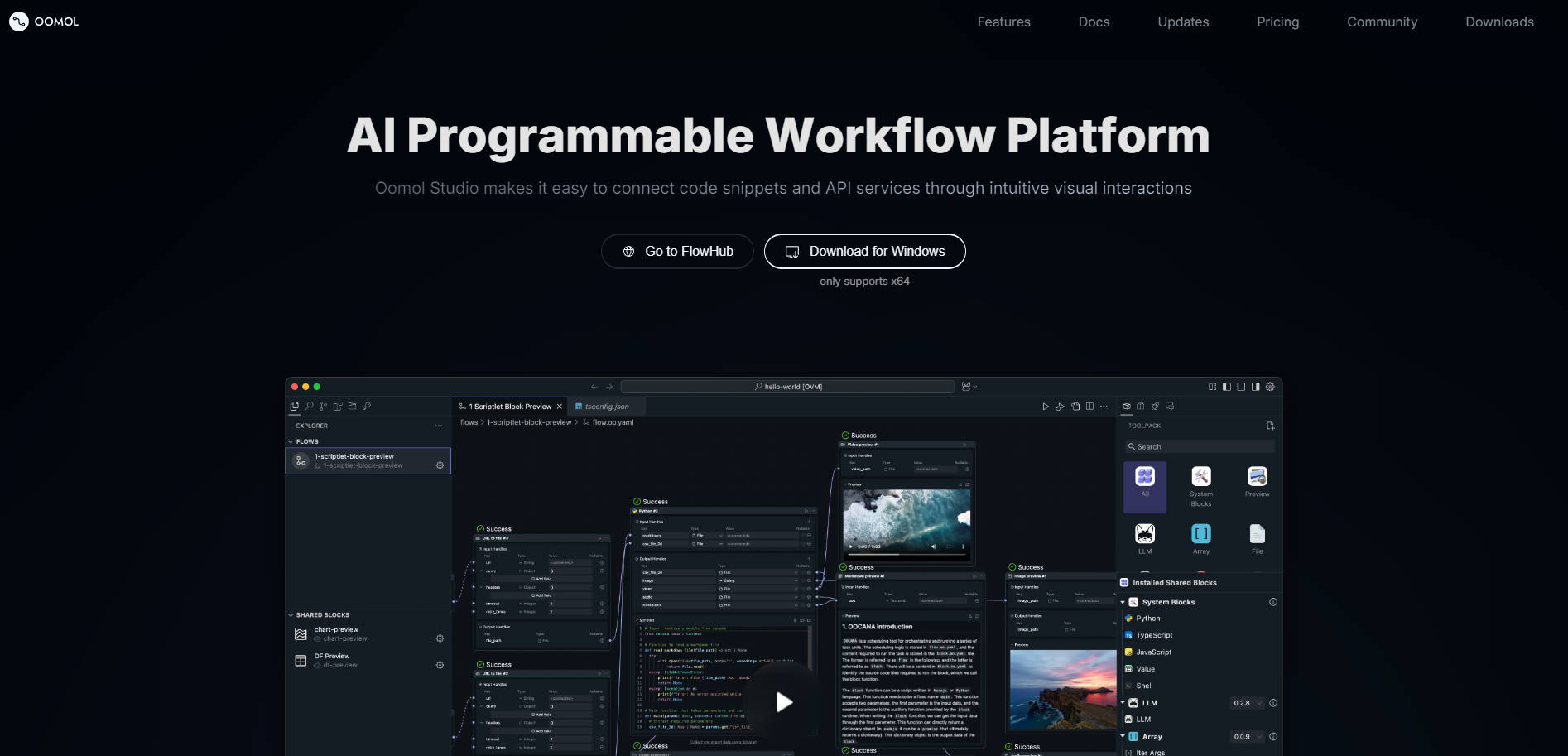Switch to the tsconfig.json tab
This screenshot has height=756, width=1568.
(606, 407)
